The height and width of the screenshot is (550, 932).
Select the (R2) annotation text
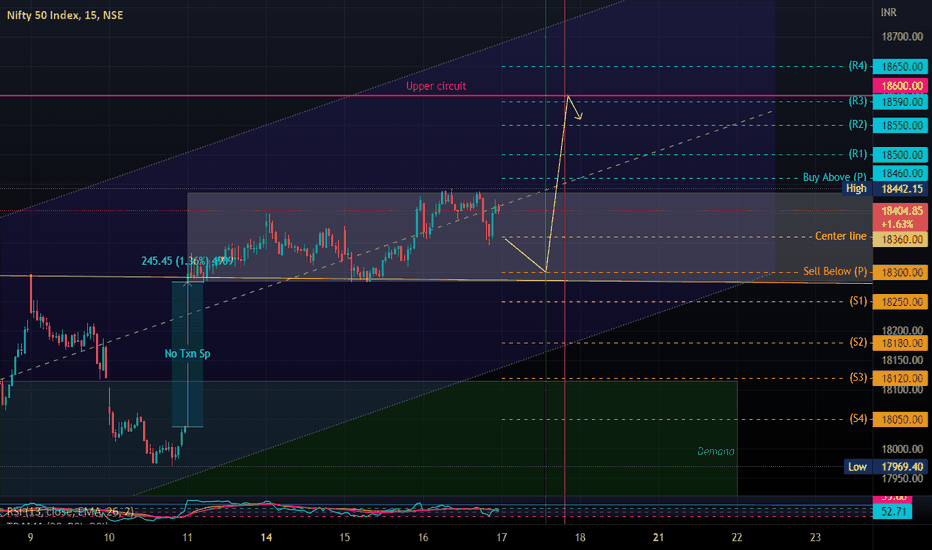858,124
